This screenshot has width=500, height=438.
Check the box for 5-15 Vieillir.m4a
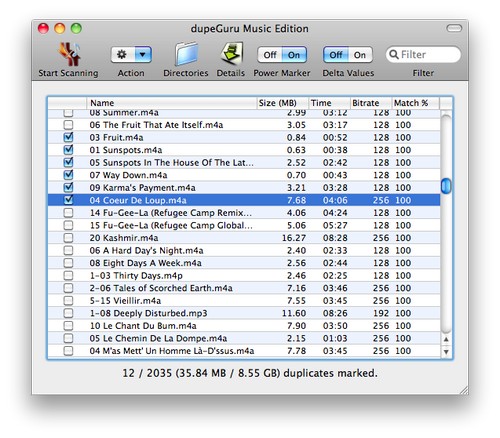point(68,301)
